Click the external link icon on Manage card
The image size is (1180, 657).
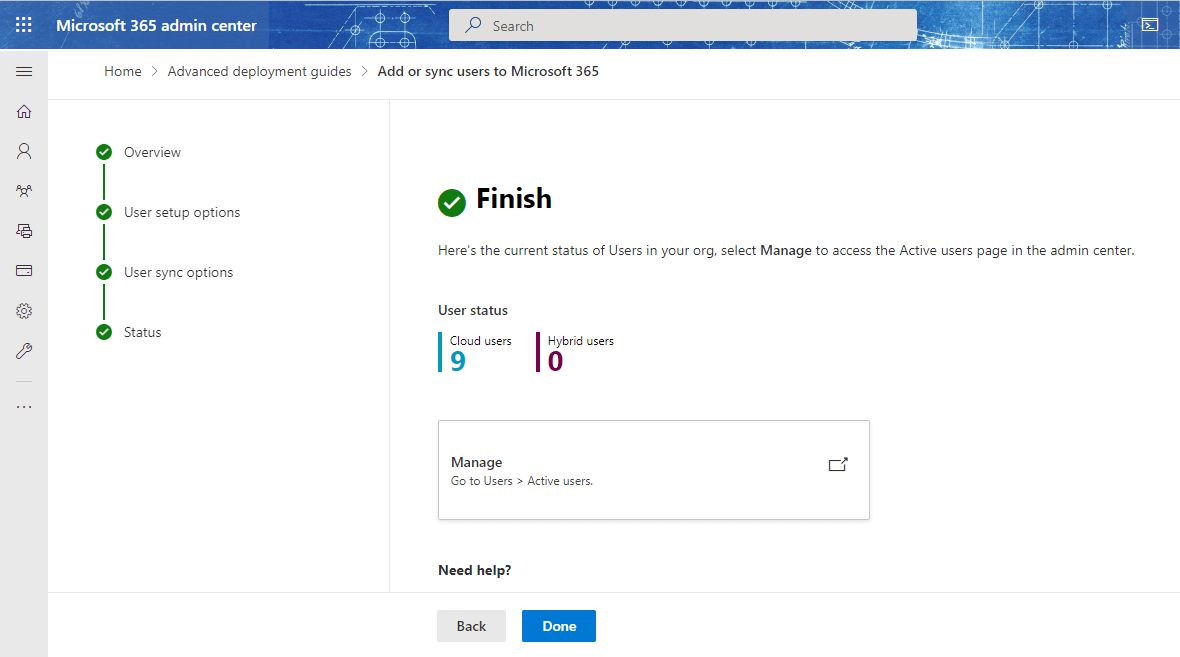point(838,464)
